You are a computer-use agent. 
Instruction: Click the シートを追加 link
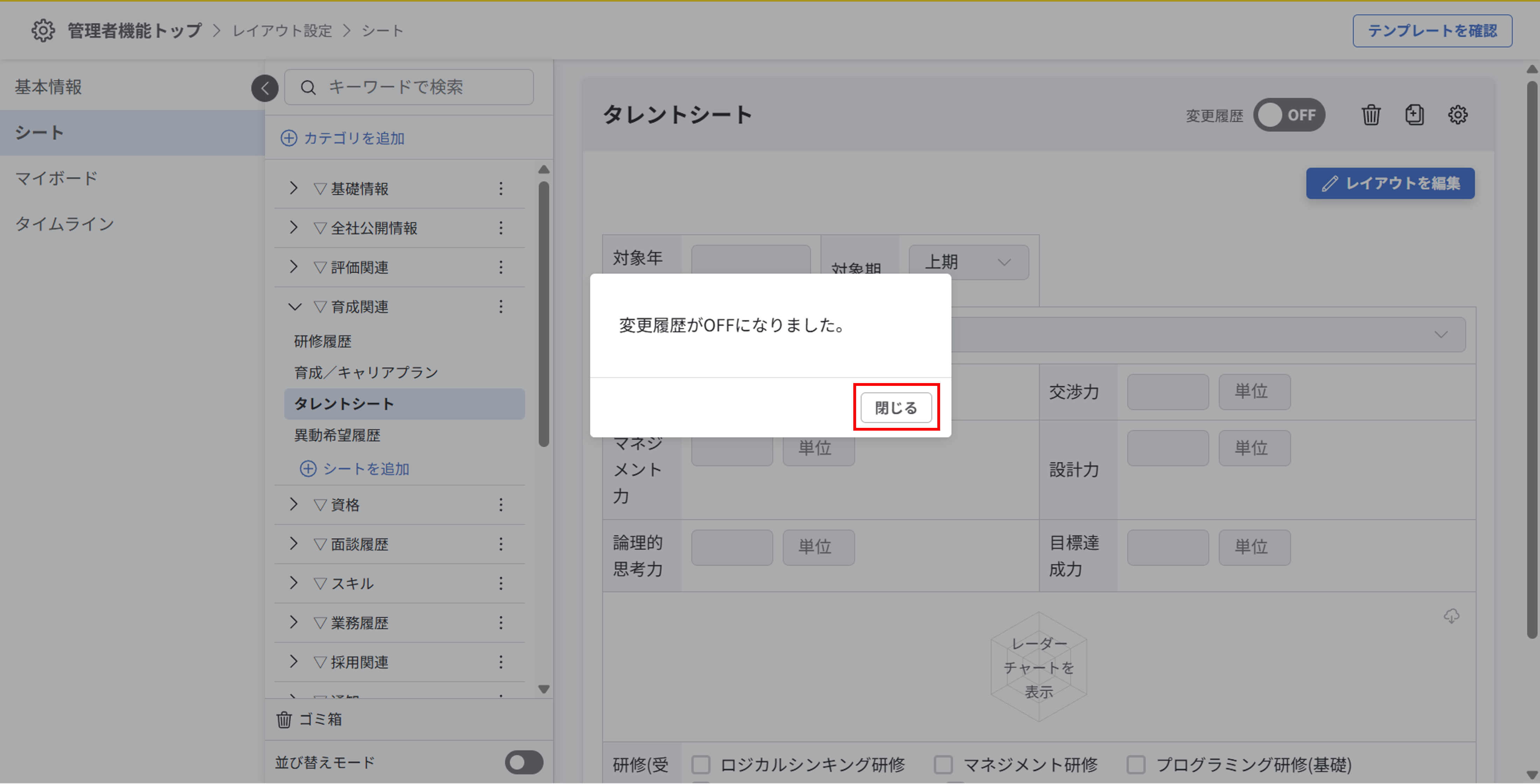pyautogui.click(x=366, y=469)
